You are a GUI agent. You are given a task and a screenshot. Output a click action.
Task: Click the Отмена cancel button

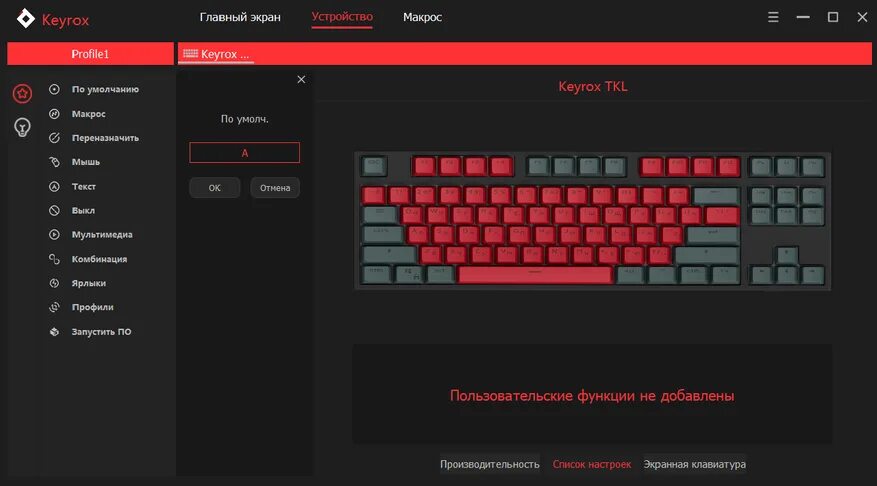(275, 188)
